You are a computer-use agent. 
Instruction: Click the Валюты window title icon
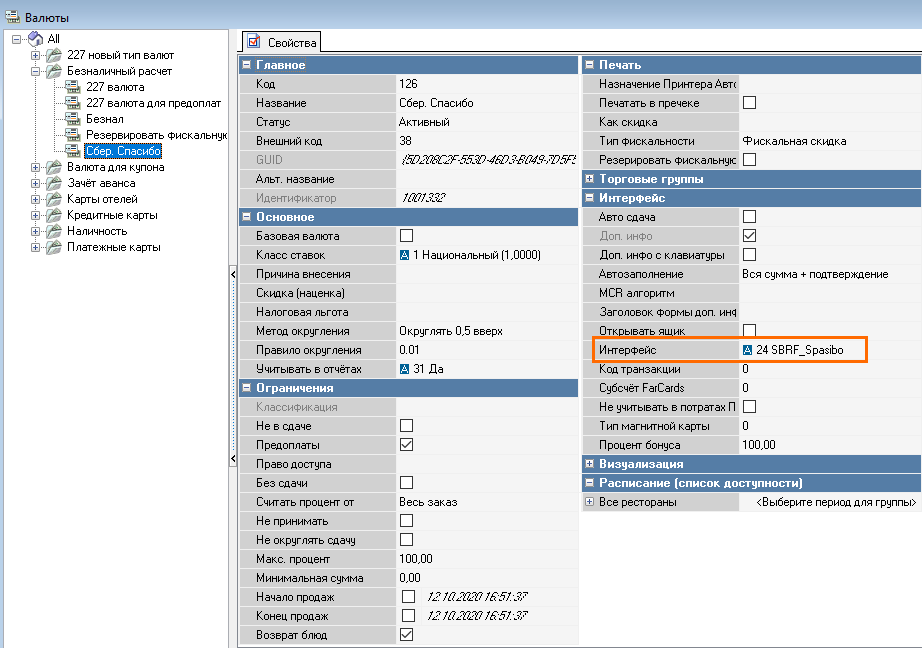pos(12,13)
